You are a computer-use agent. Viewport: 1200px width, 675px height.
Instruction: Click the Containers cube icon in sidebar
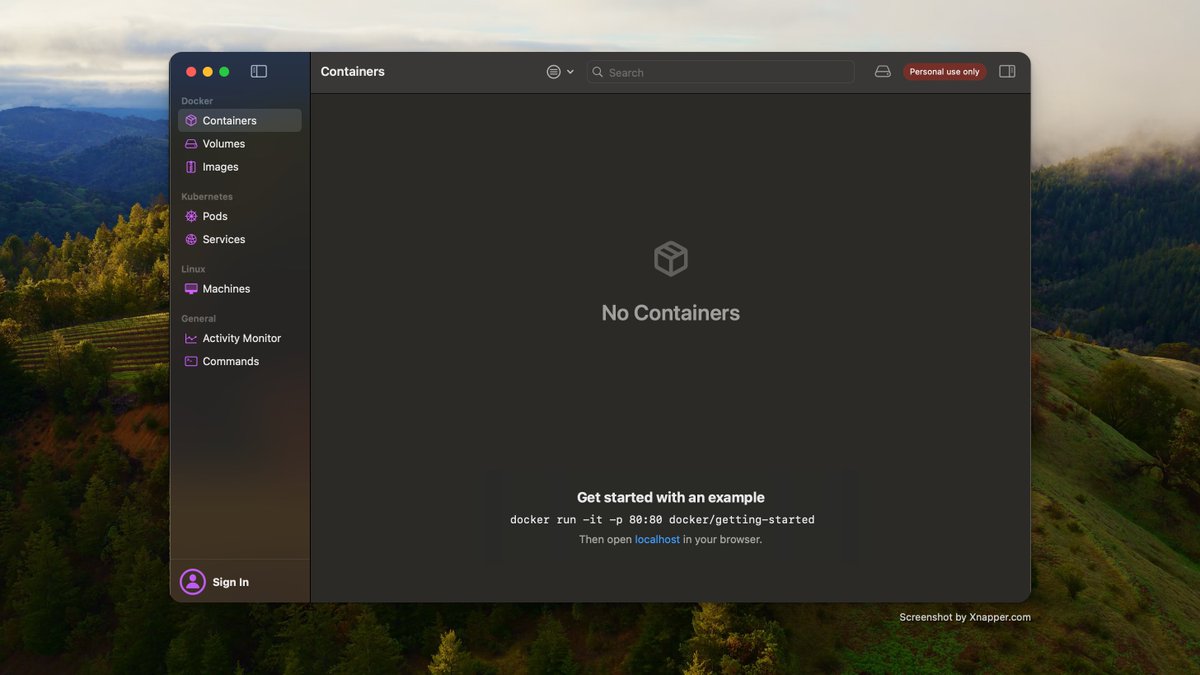coord(191,120)
